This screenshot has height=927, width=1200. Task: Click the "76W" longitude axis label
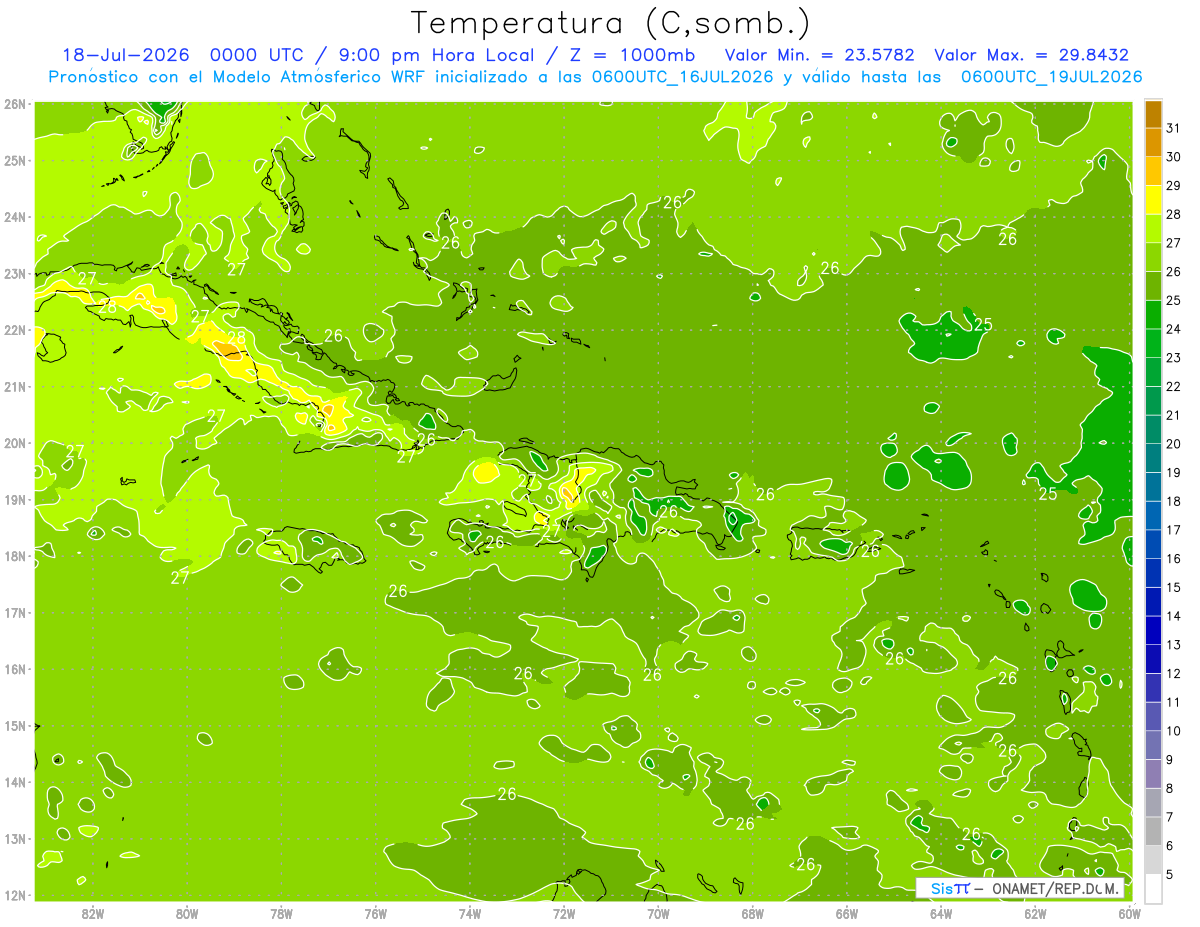click(376, 913)
